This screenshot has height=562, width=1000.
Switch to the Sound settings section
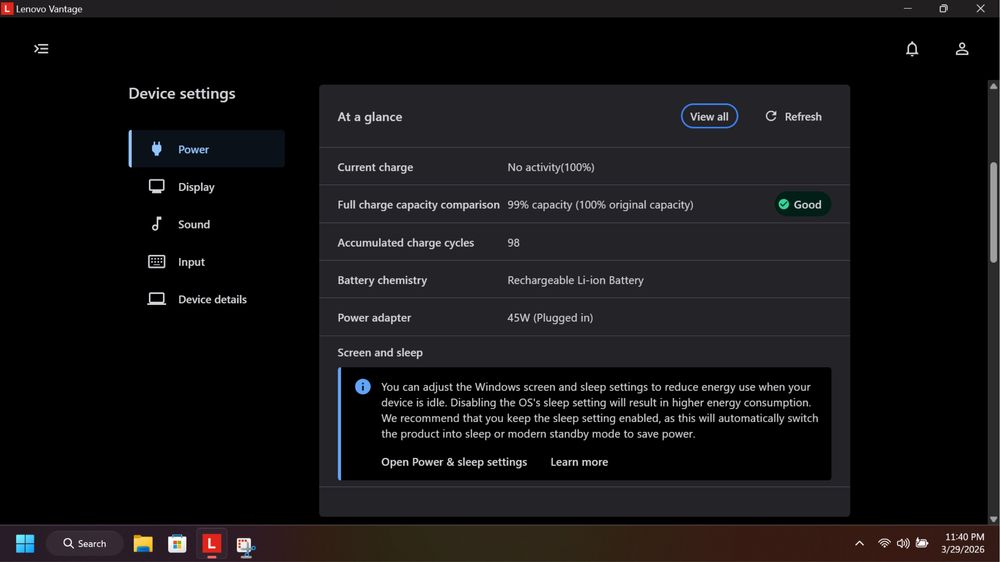point(207,224)
